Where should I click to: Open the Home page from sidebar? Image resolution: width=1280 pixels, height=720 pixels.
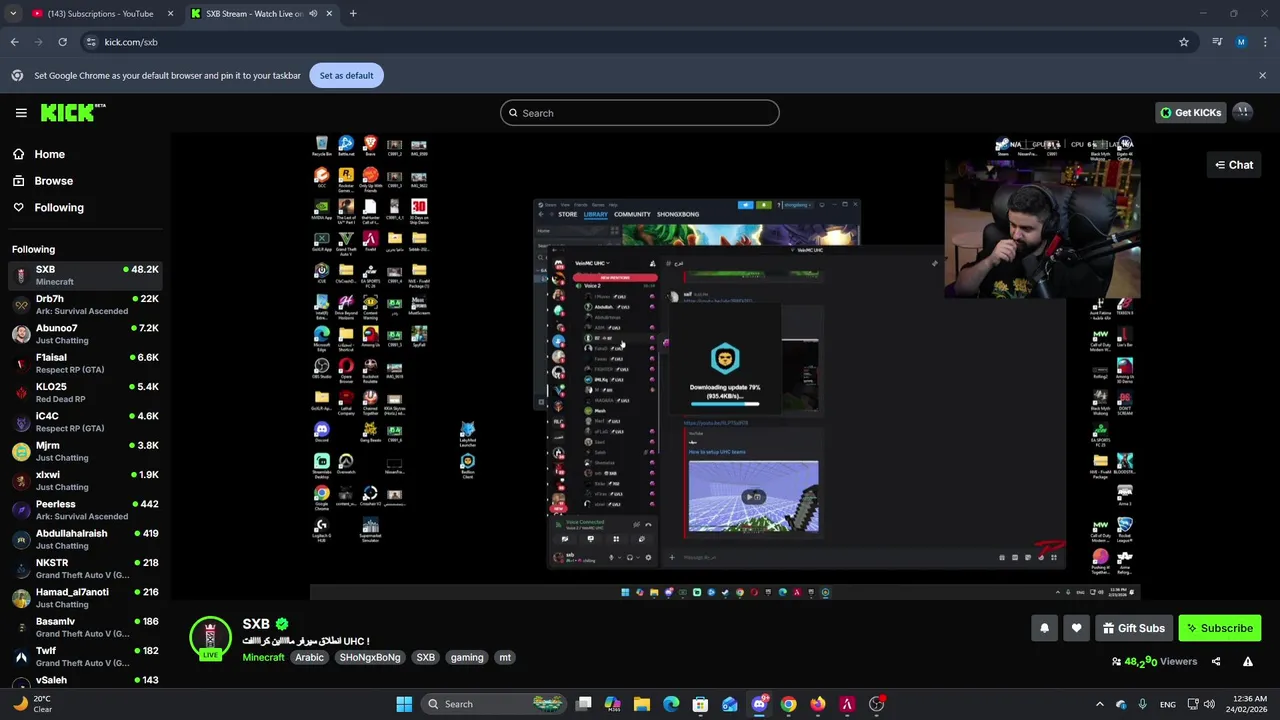(49, 154)
